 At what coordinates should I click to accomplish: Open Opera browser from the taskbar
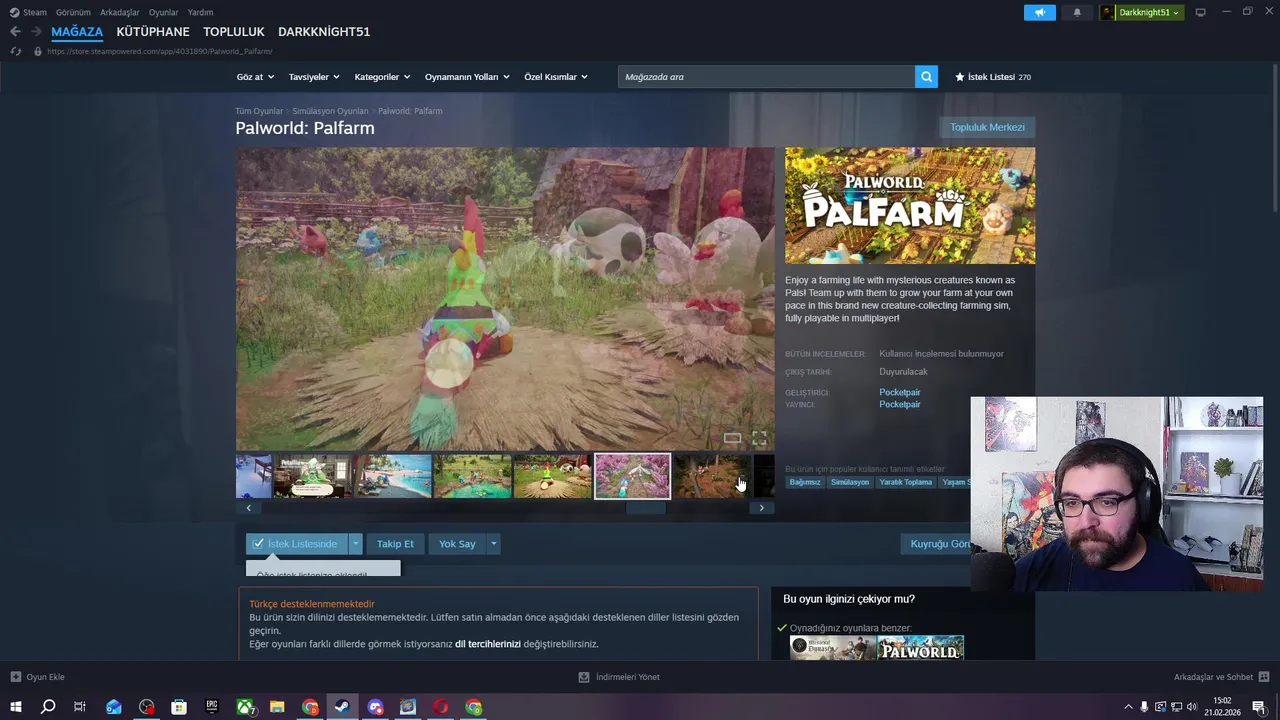pos(441,707)
